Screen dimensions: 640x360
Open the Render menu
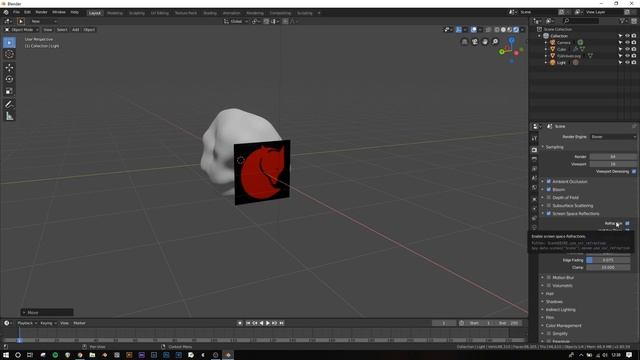click(41, 13)
